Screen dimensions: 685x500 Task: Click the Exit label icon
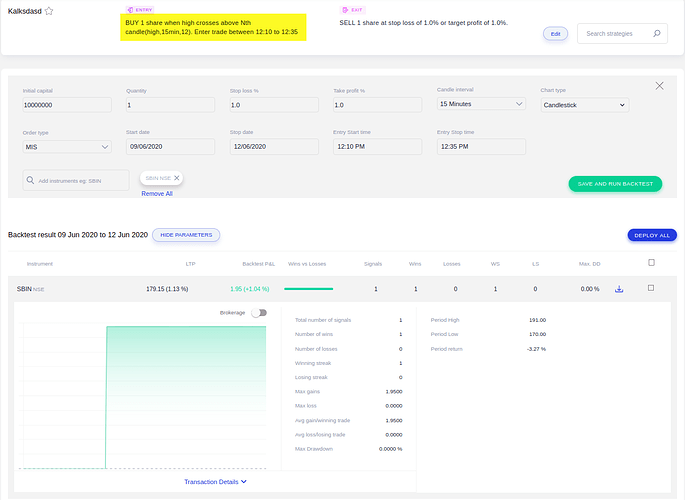(345, 10)
